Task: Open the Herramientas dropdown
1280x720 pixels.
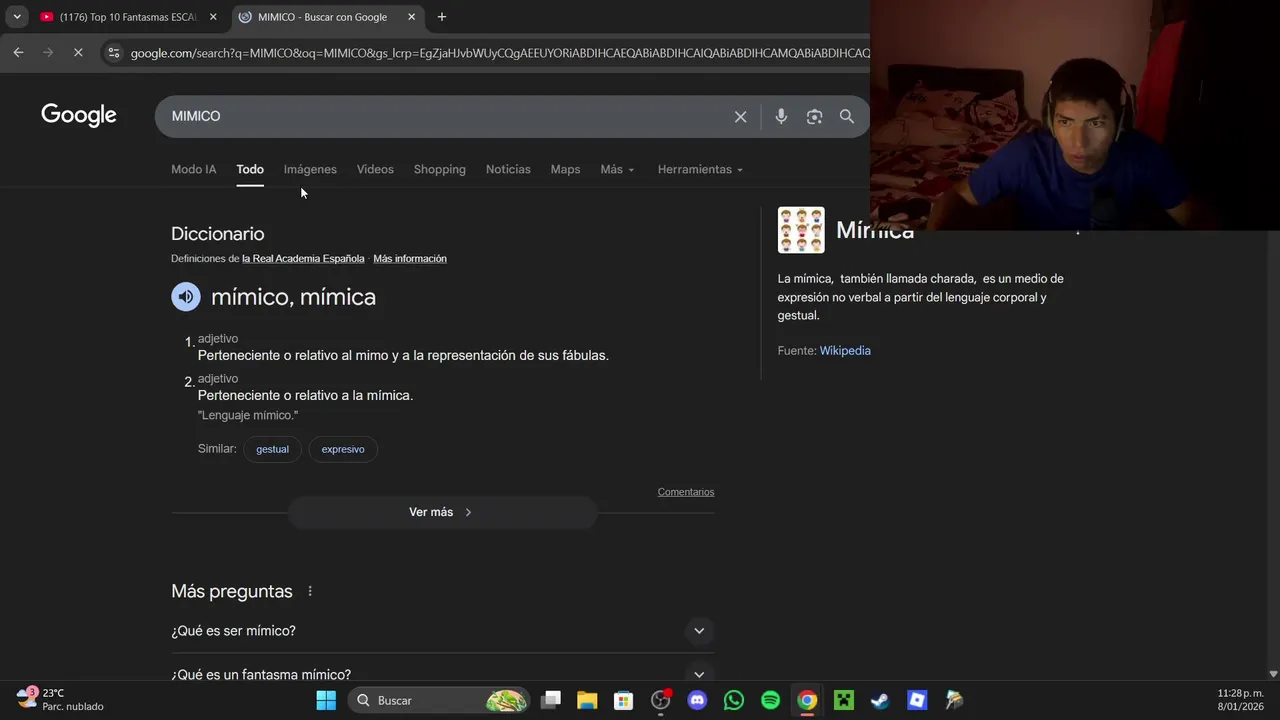Action: [x=700, y=170]
